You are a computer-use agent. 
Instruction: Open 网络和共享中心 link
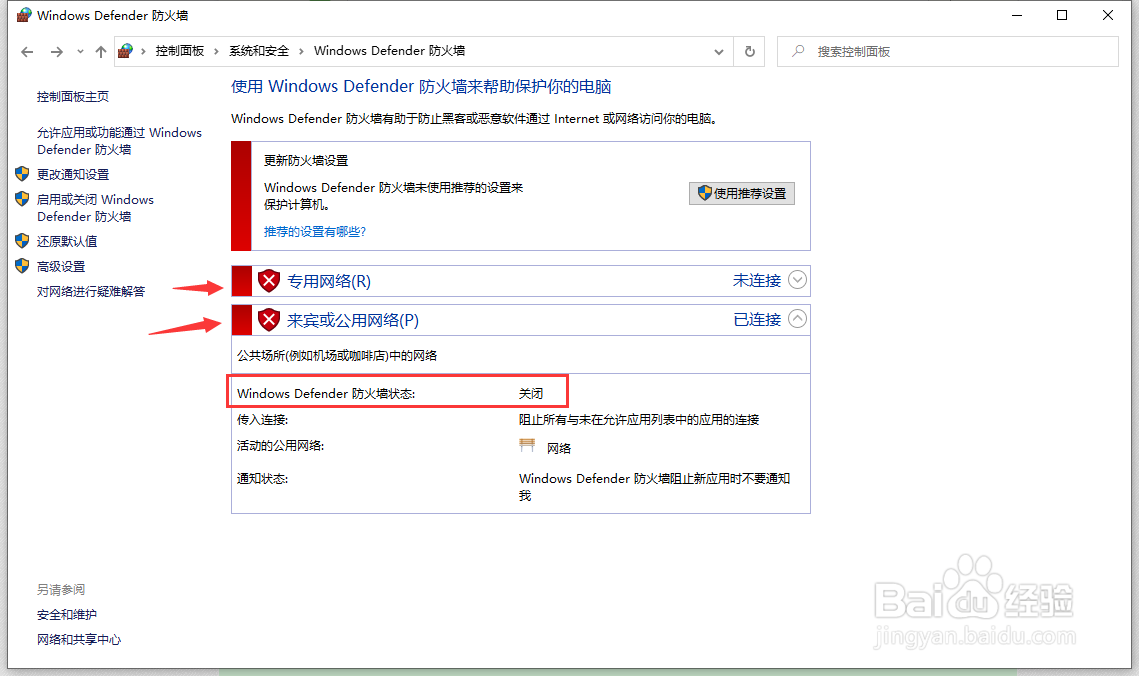[79, 640]
